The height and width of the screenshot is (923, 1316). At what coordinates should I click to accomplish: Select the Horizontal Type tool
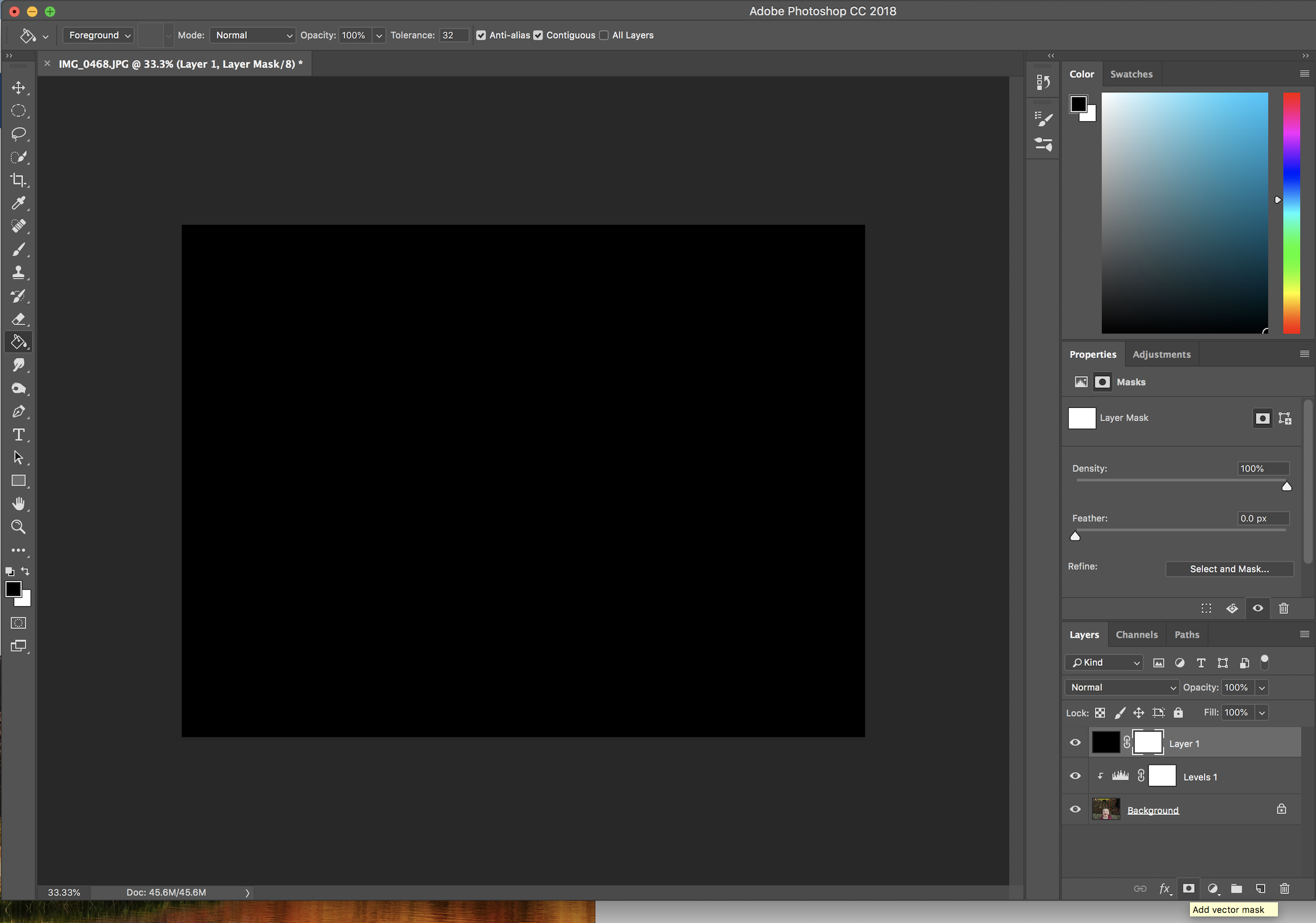tap(18, 435)
